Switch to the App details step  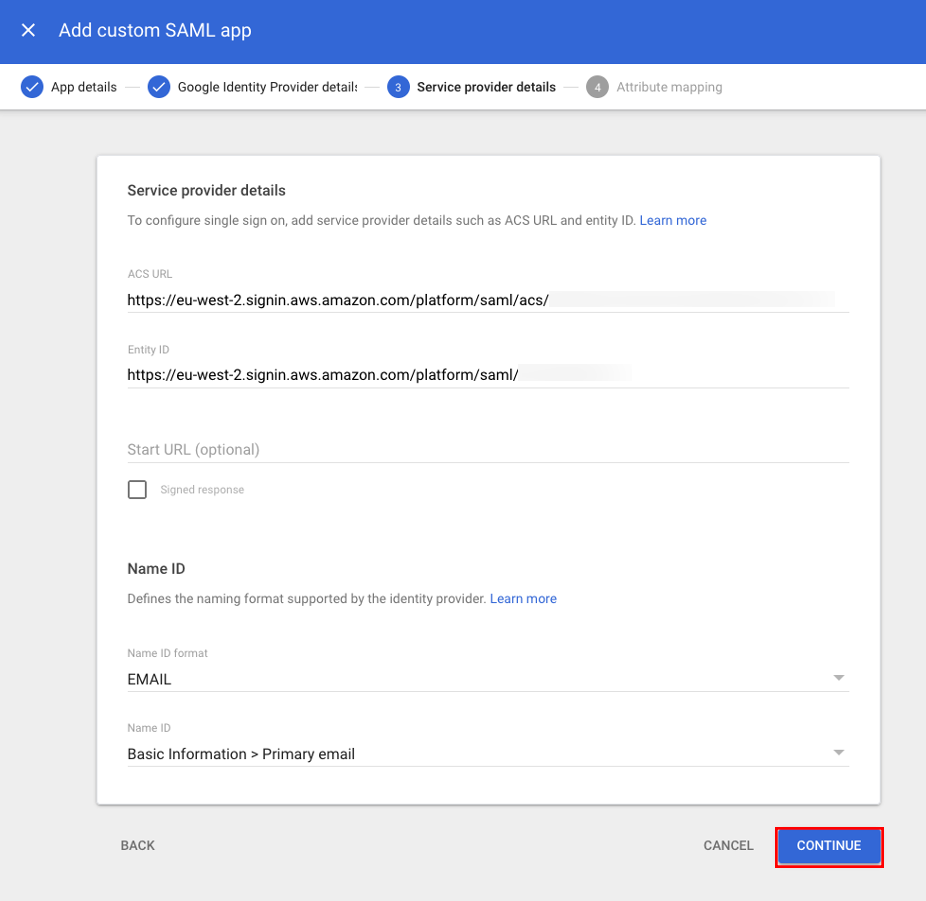(x=86, y=87)
